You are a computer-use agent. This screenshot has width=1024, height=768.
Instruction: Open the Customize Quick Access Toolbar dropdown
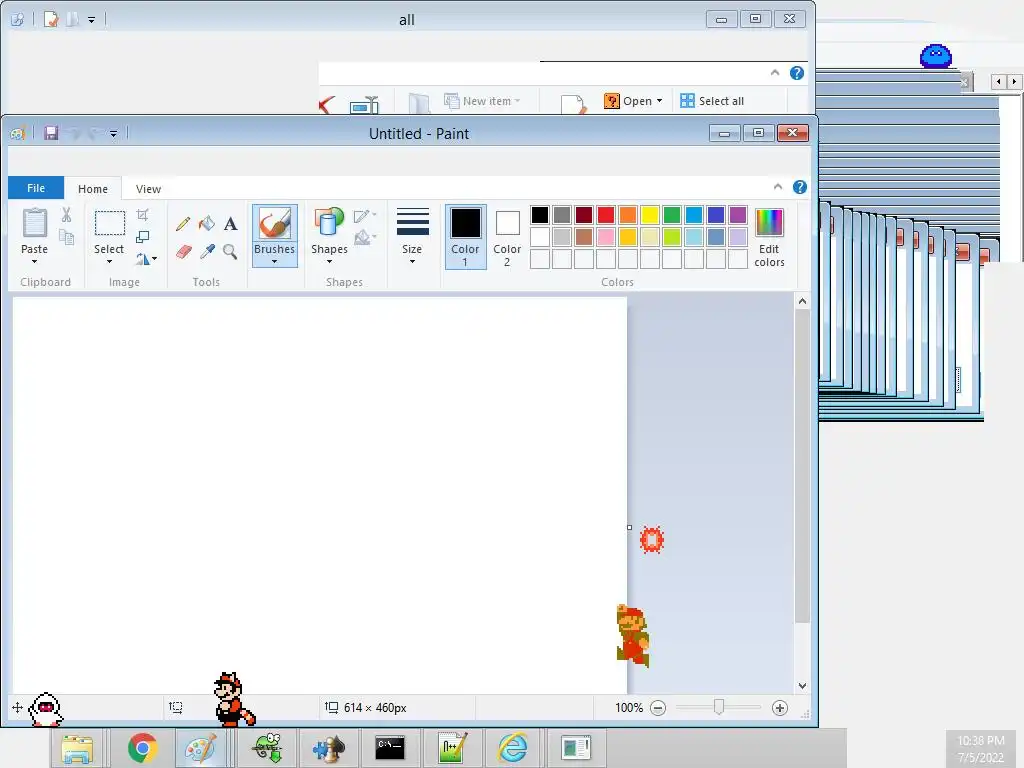113,134
